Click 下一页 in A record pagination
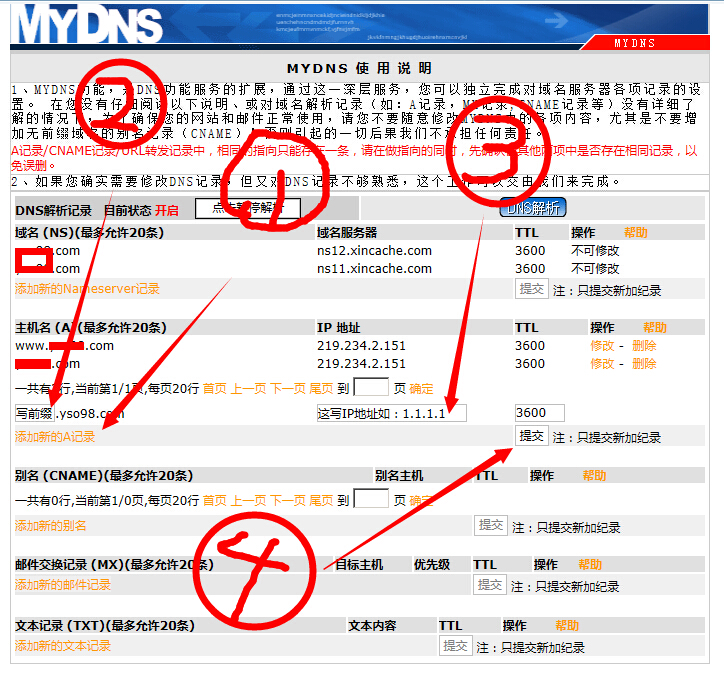The width and height of the screenshot is (724, 674). tap(288, 389)
